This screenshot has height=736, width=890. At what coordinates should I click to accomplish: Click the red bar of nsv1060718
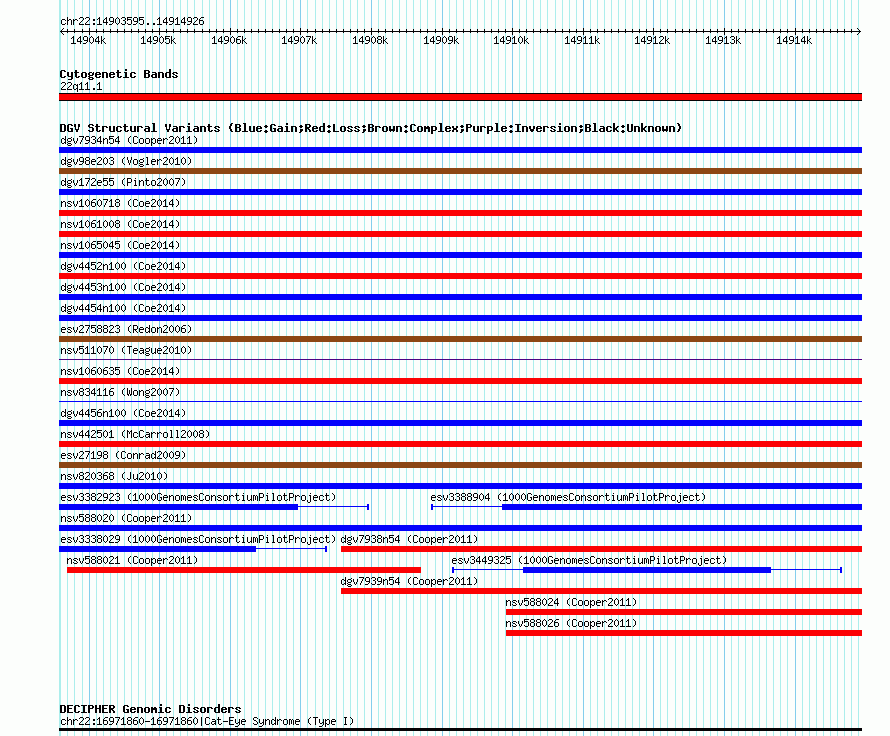460,213
